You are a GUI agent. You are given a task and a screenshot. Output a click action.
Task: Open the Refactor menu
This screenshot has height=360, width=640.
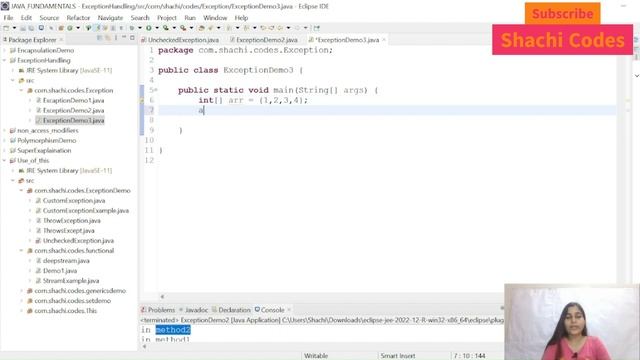(x=78, y=18)
